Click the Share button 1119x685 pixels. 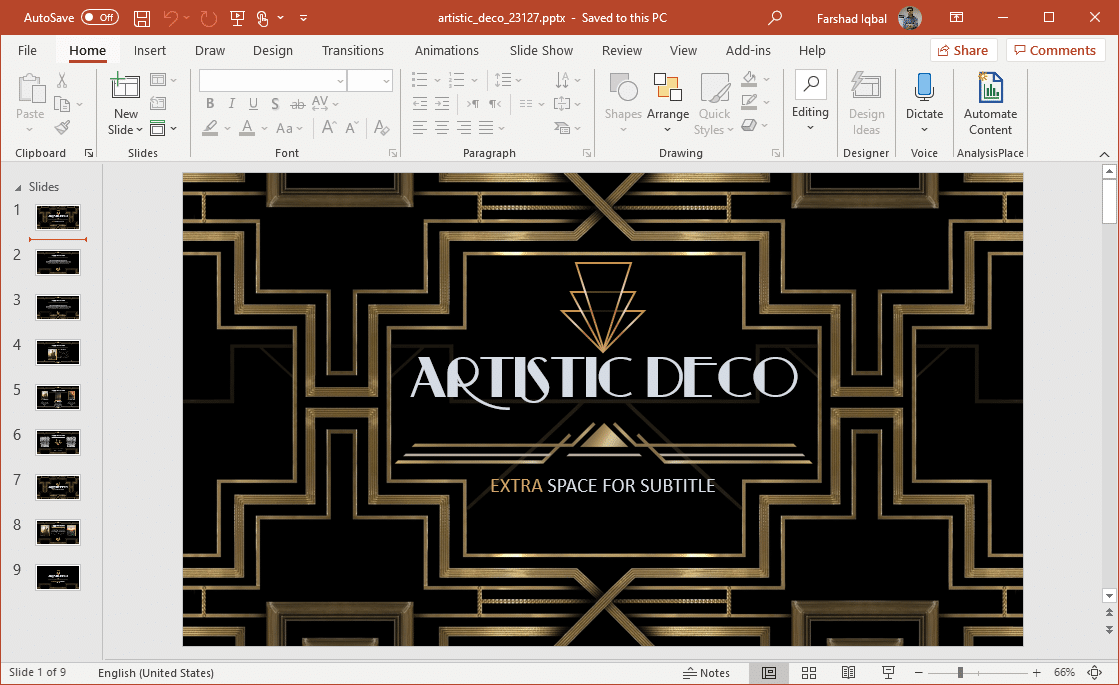(x=961, y=50)
